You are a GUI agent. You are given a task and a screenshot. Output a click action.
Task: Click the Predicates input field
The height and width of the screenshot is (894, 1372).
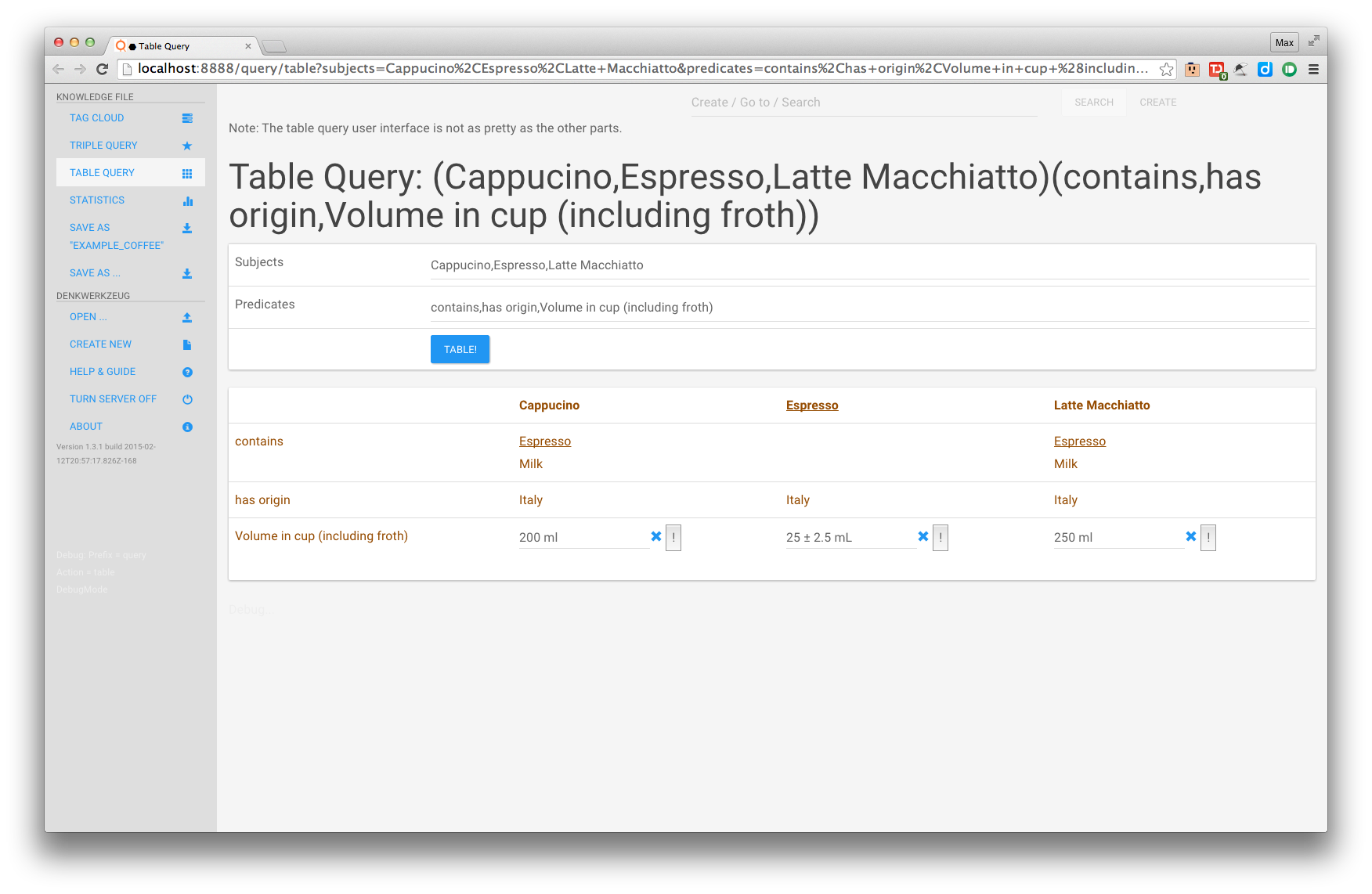point(869,308)
